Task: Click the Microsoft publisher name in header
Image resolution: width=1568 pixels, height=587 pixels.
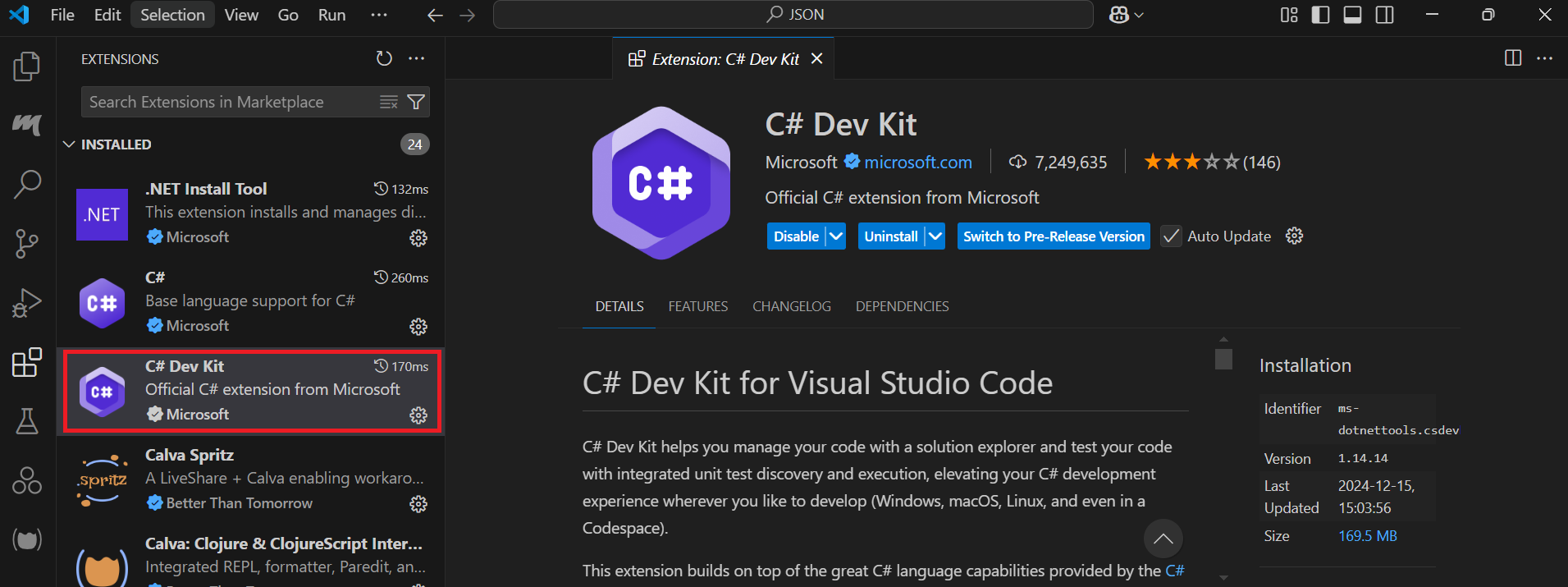Action: coord(801,163)
